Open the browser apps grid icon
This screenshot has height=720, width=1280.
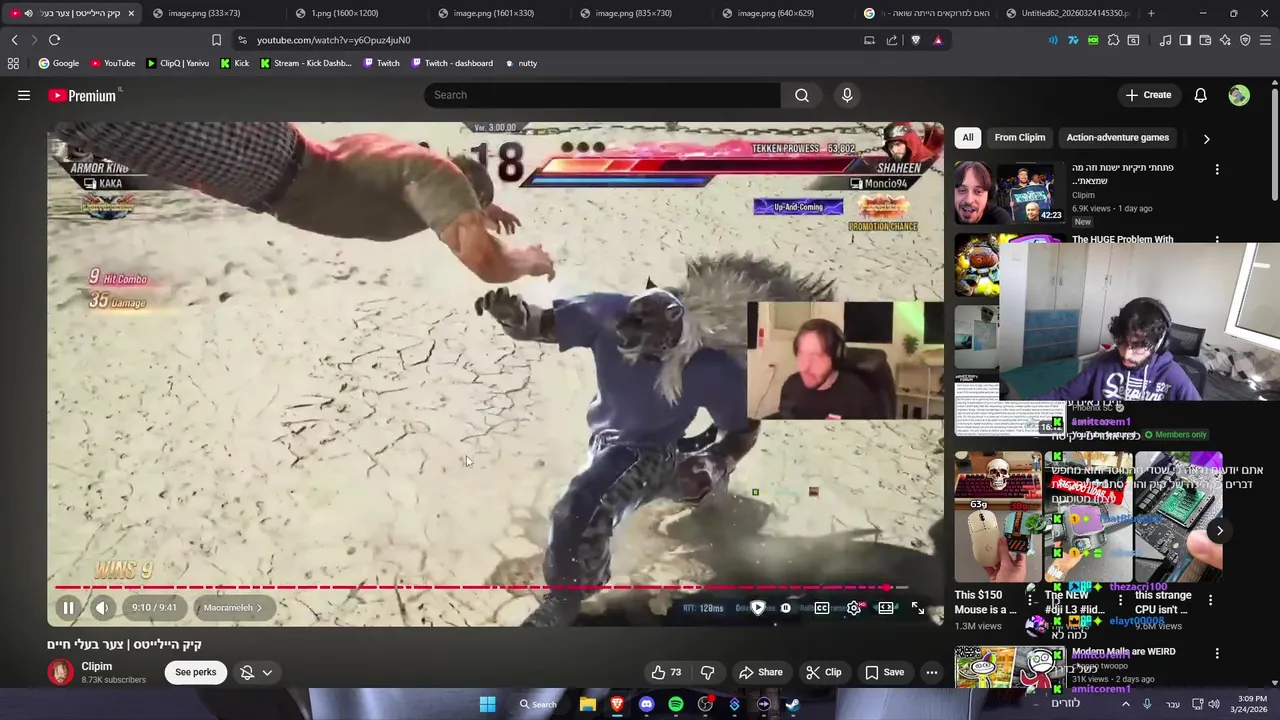13,63
